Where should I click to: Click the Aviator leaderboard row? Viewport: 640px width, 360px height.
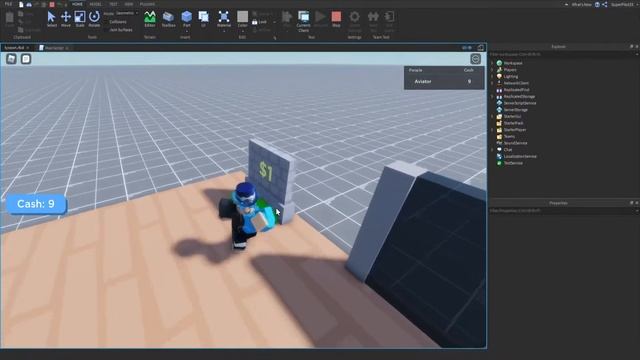click(444, 82)
